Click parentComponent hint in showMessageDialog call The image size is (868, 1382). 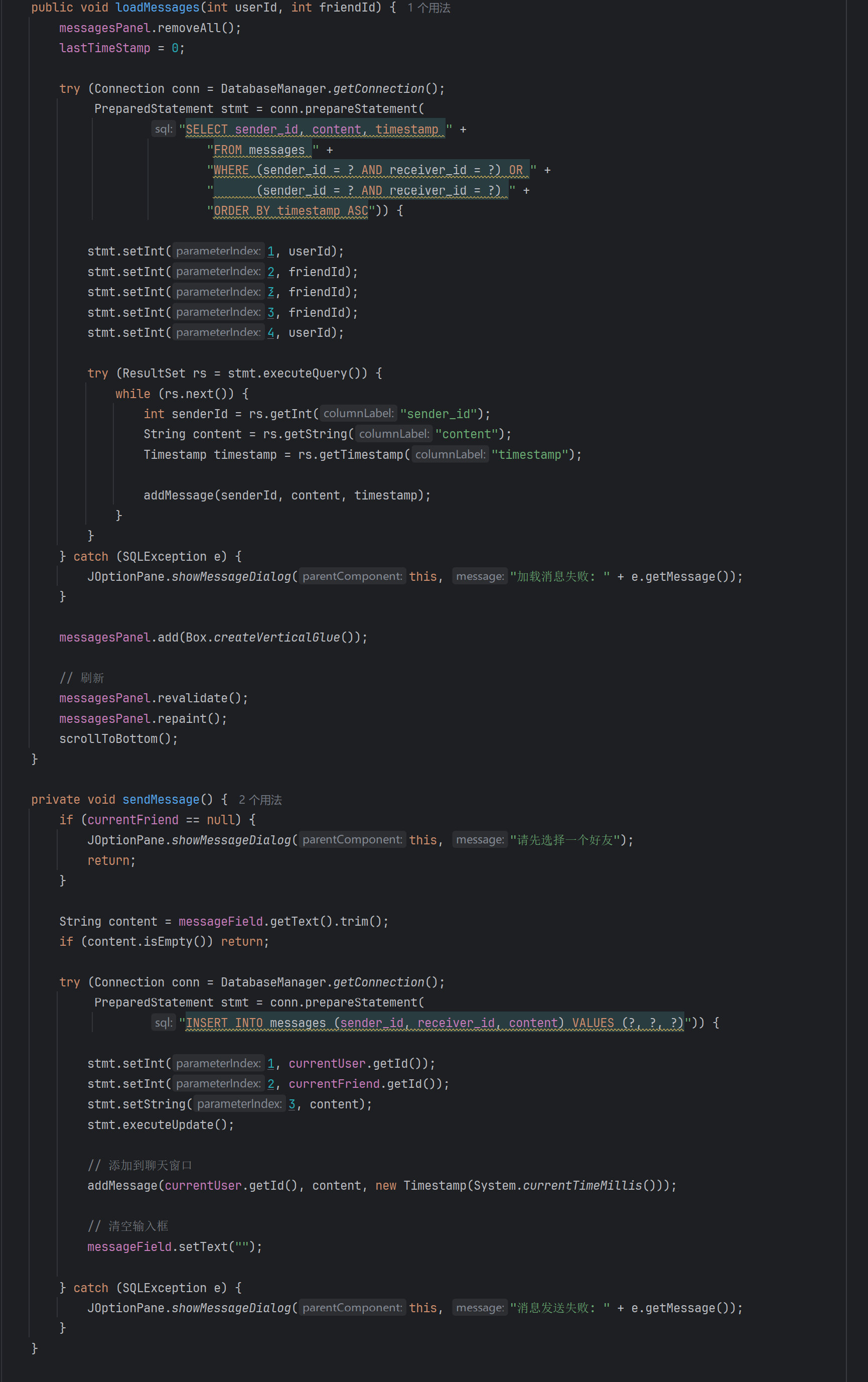[x=352, y=576]
